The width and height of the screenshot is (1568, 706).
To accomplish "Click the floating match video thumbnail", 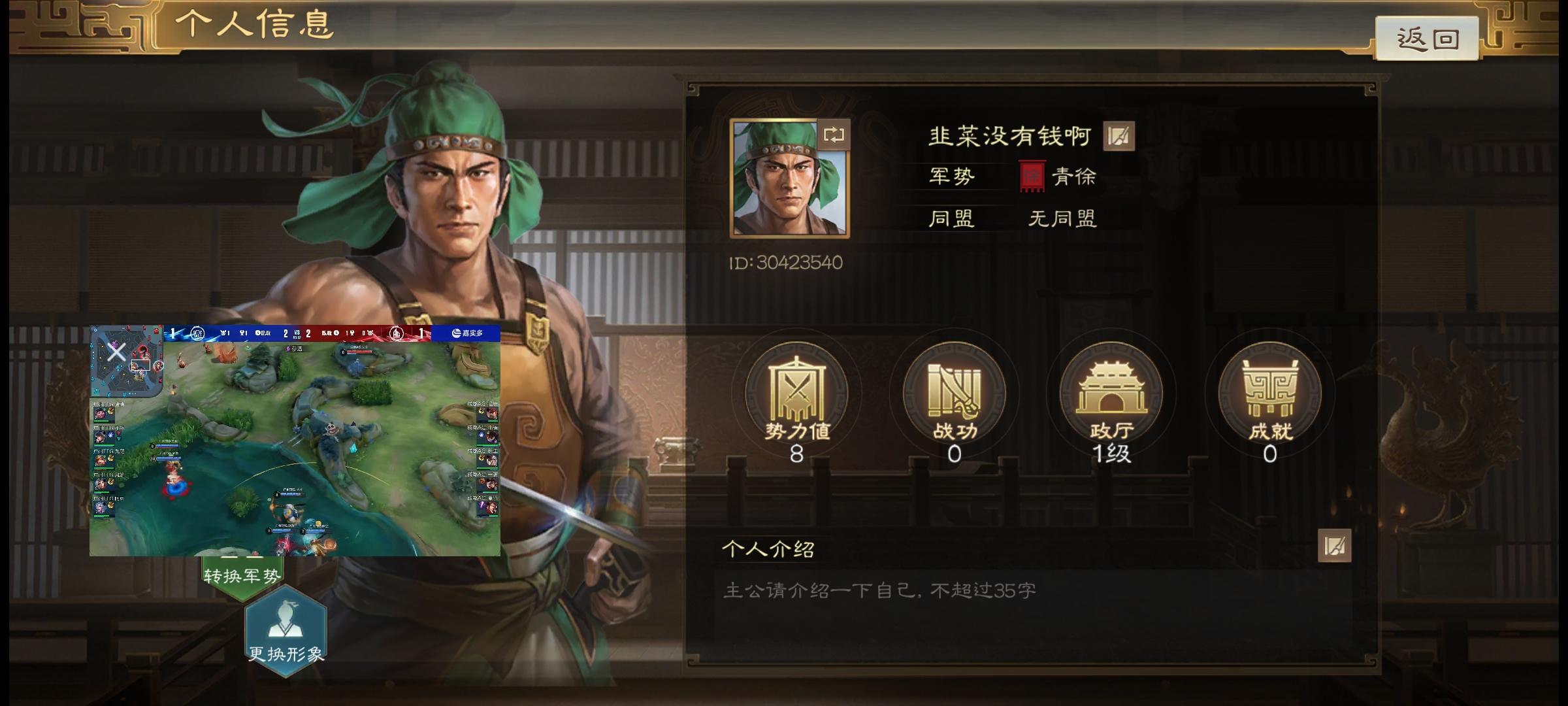I will (x=295, y=441).
